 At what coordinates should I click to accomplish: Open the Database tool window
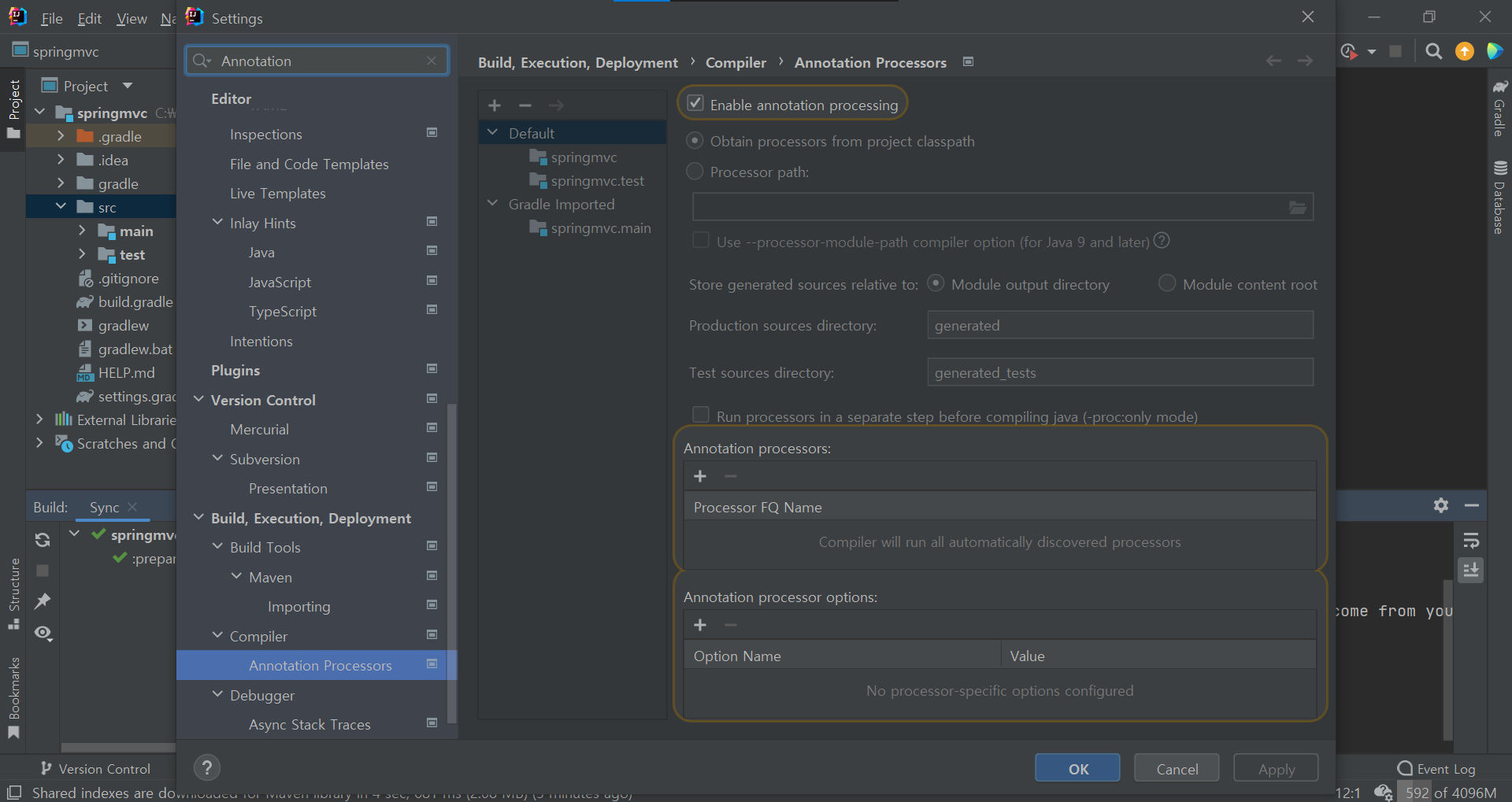coord(1499,197)
